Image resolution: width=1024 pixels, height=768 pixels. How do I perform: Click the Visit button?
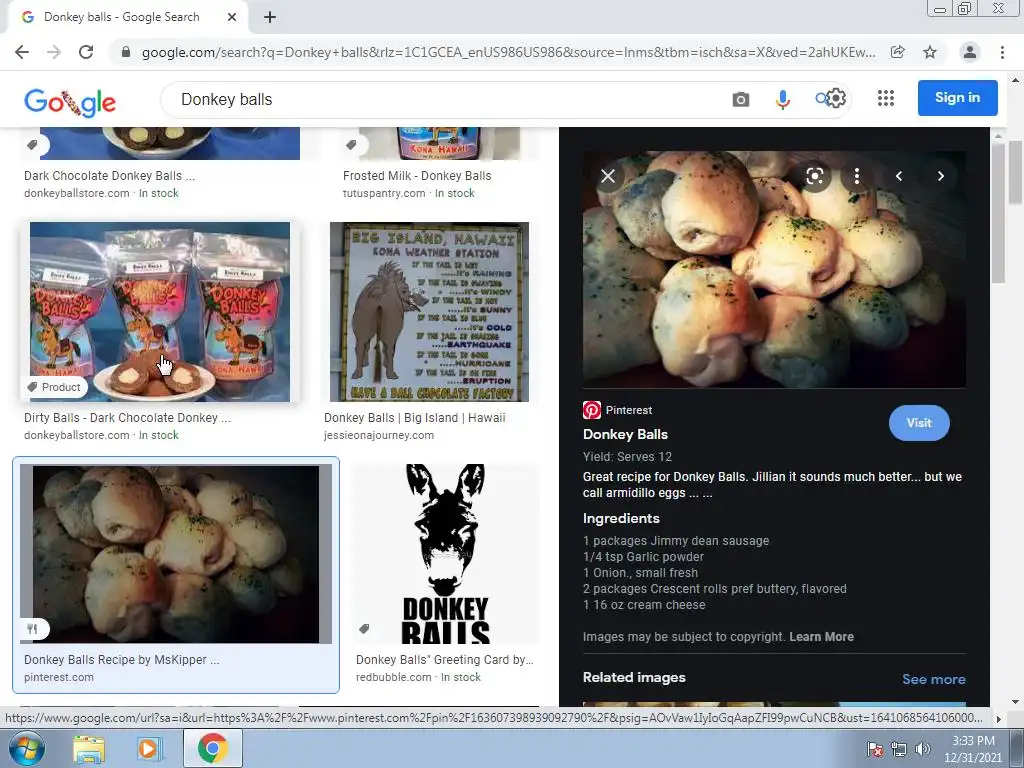click(x=919, y=423)
